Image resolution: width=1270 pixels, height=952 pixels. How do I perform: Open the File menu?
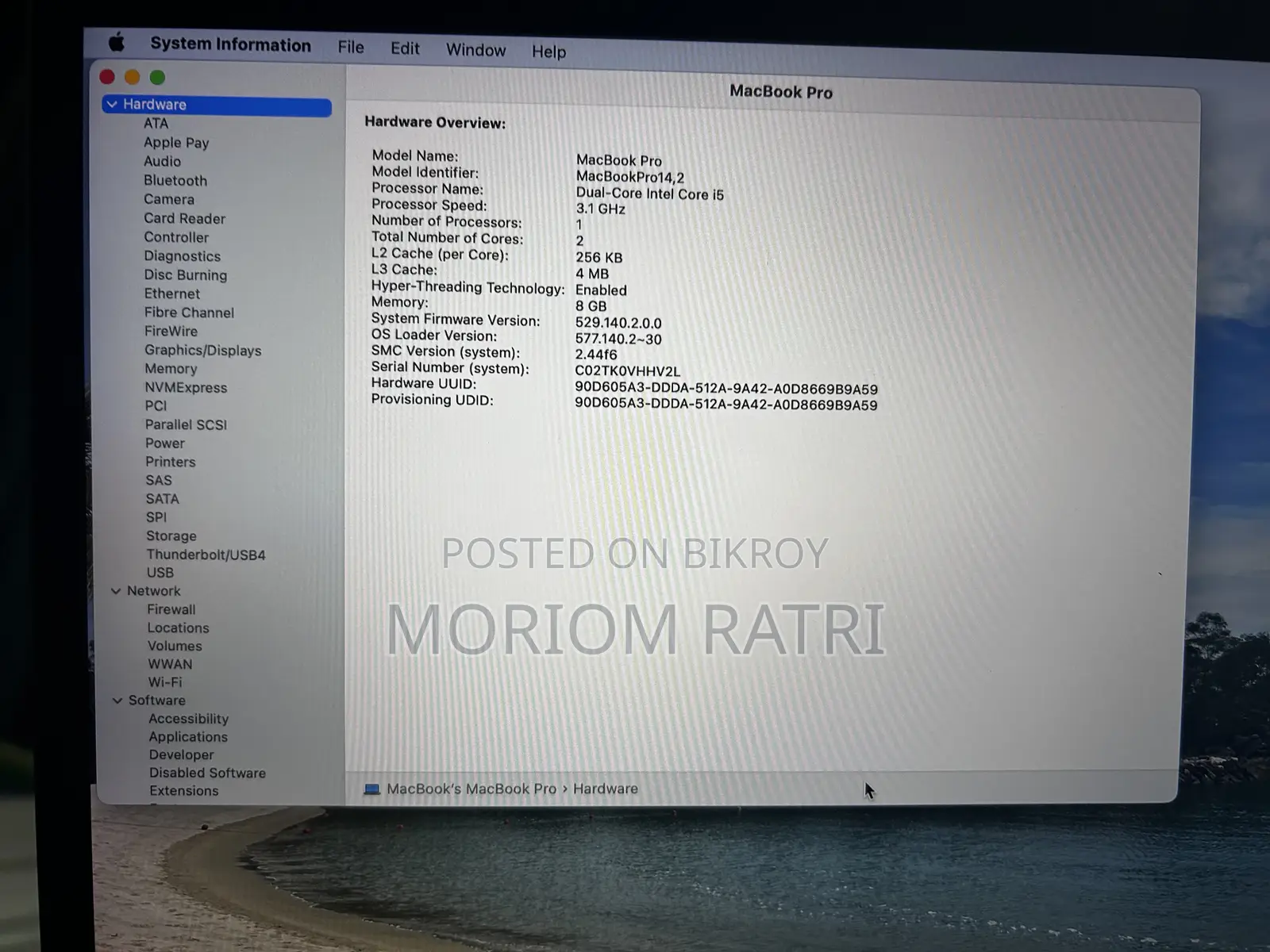350,48
